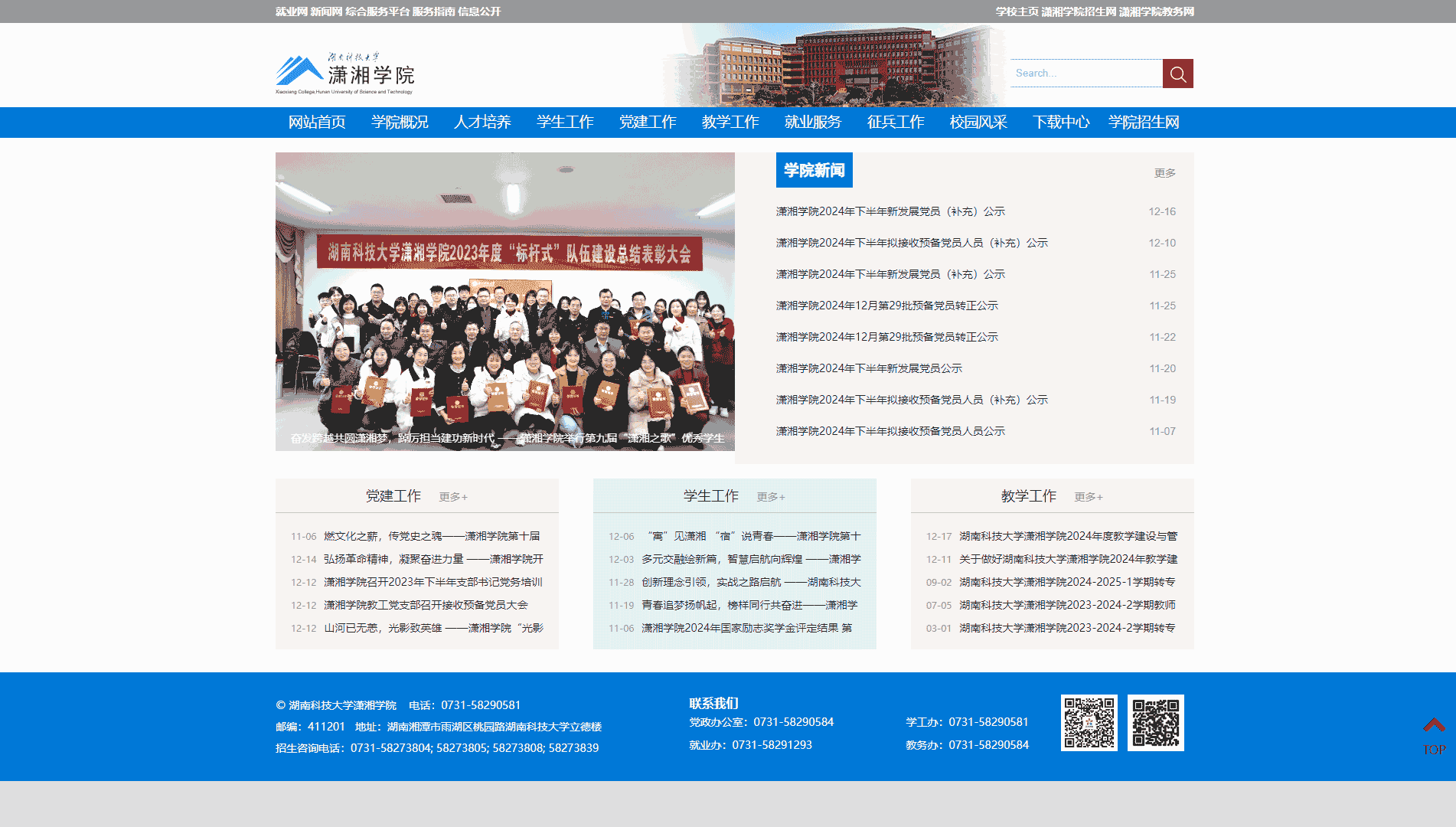
Task: Click the 新闻网 top link
Action: [x=326, y=11]
